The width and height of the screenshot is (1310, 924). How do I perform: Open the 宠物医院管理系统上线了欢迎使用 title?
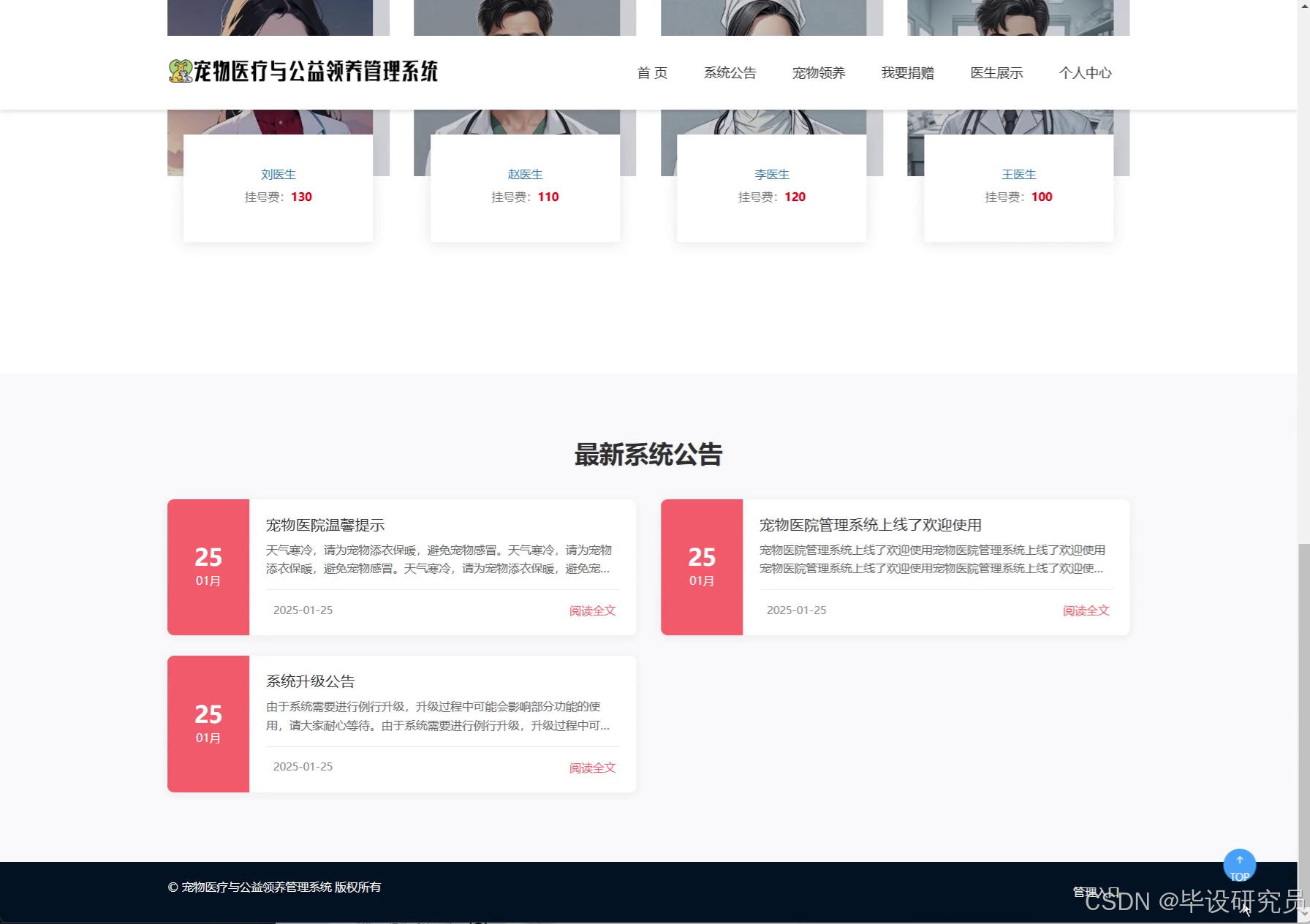point(870,525)
